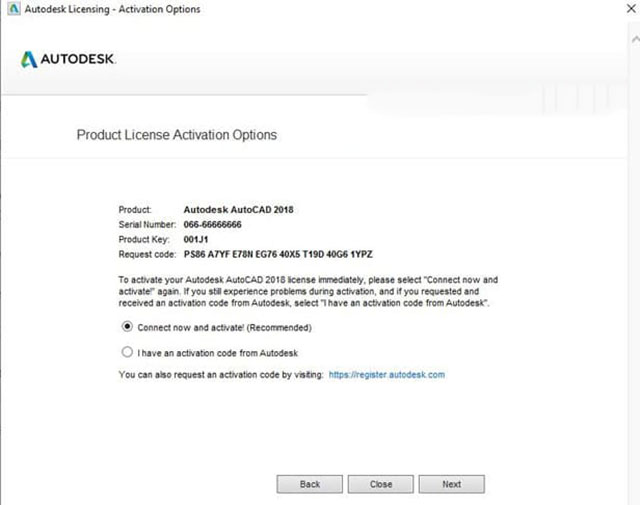Click the "Product:" field label
Viewport: 640px width, 505px height.
(135, 210)
